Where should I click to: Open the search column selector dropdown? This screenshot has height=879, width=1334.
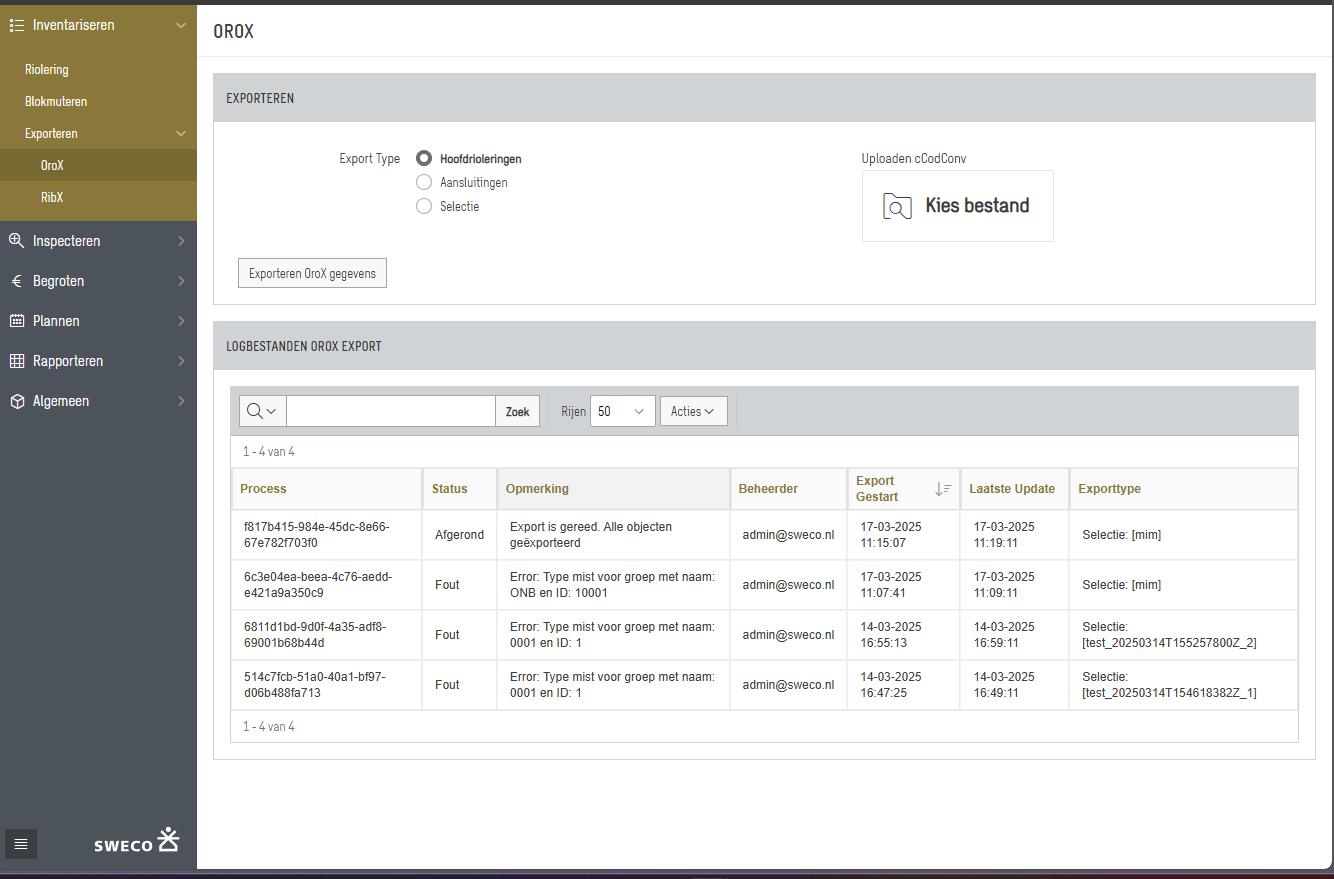coord(262,411)
